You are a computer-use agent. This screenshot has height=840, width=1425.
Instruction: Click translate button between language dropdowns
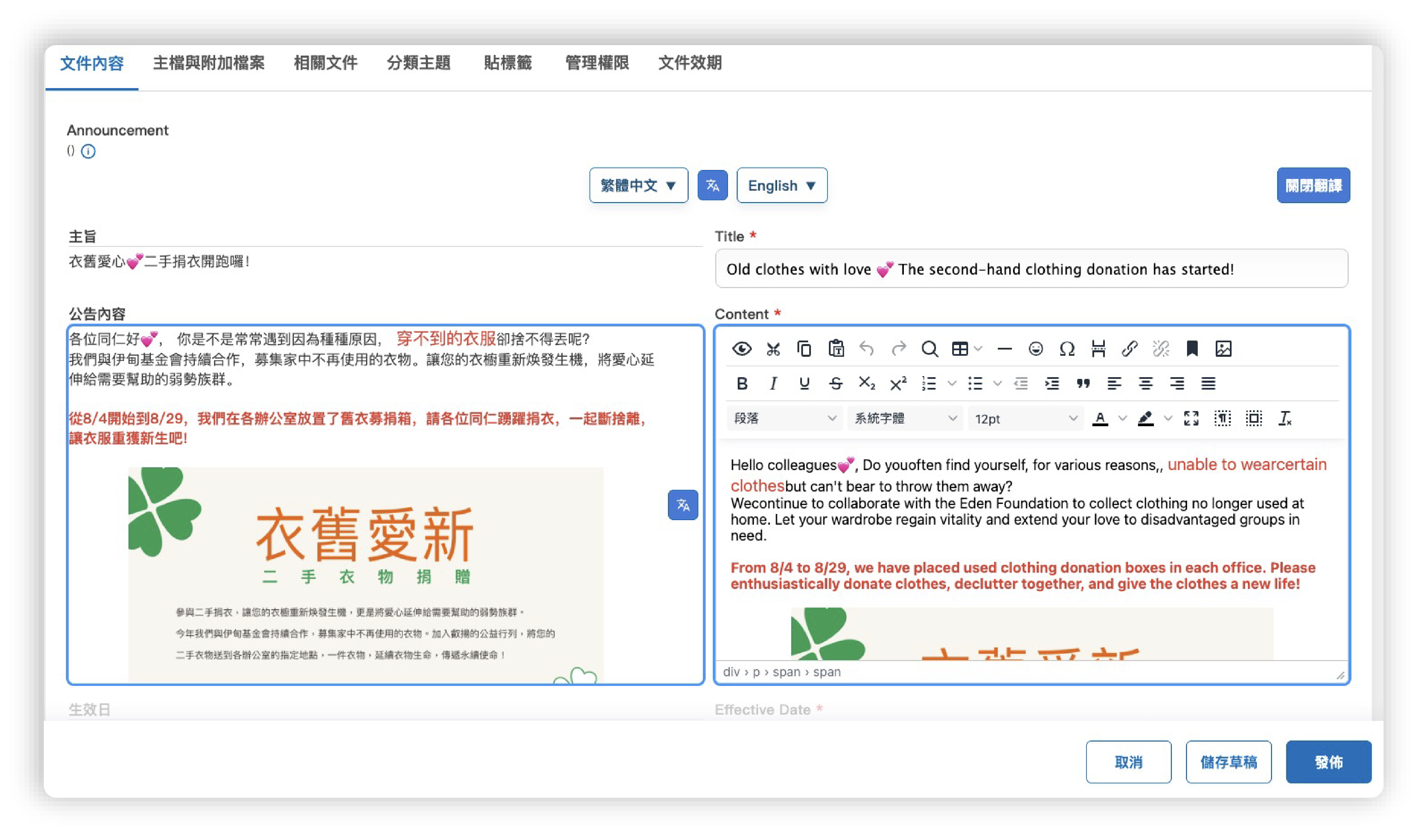coord(712,185)
